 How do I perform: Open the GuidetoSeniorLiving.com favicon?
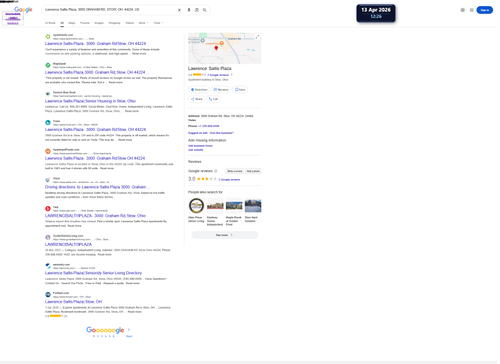click(x=48, y=237)
